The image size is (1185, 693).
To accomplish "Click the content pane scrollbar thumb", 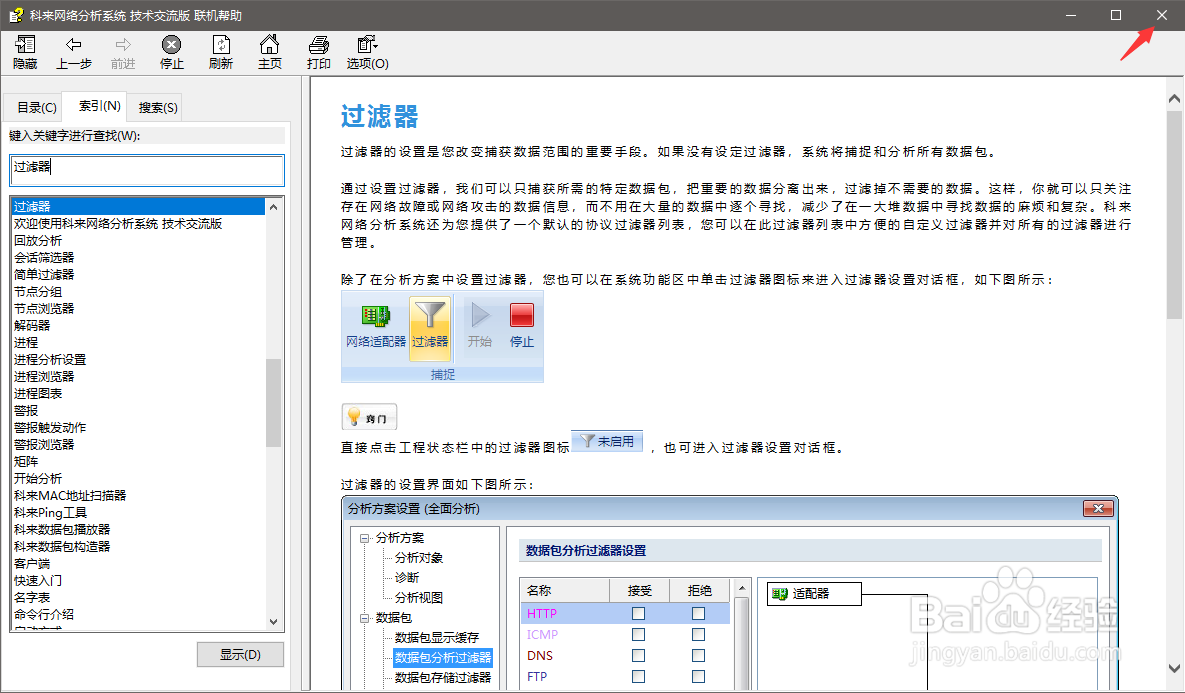I will pyautogui.click(x=1174, y=215).
